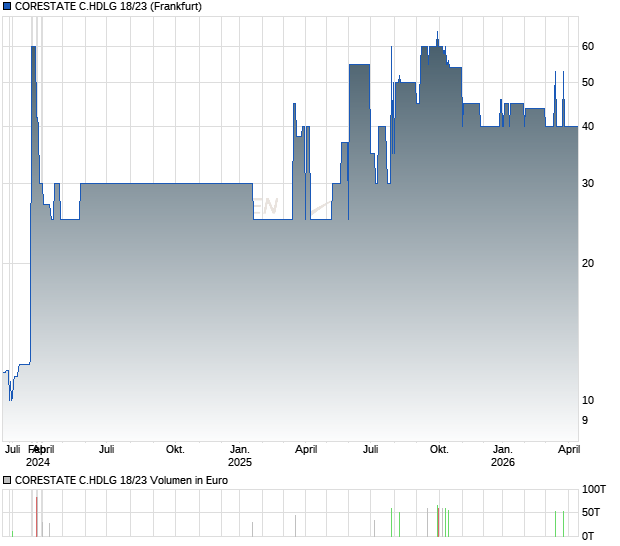Click the price axis label 50
The height and width of the screenshot is (546, 620).
tap(588, 83)
